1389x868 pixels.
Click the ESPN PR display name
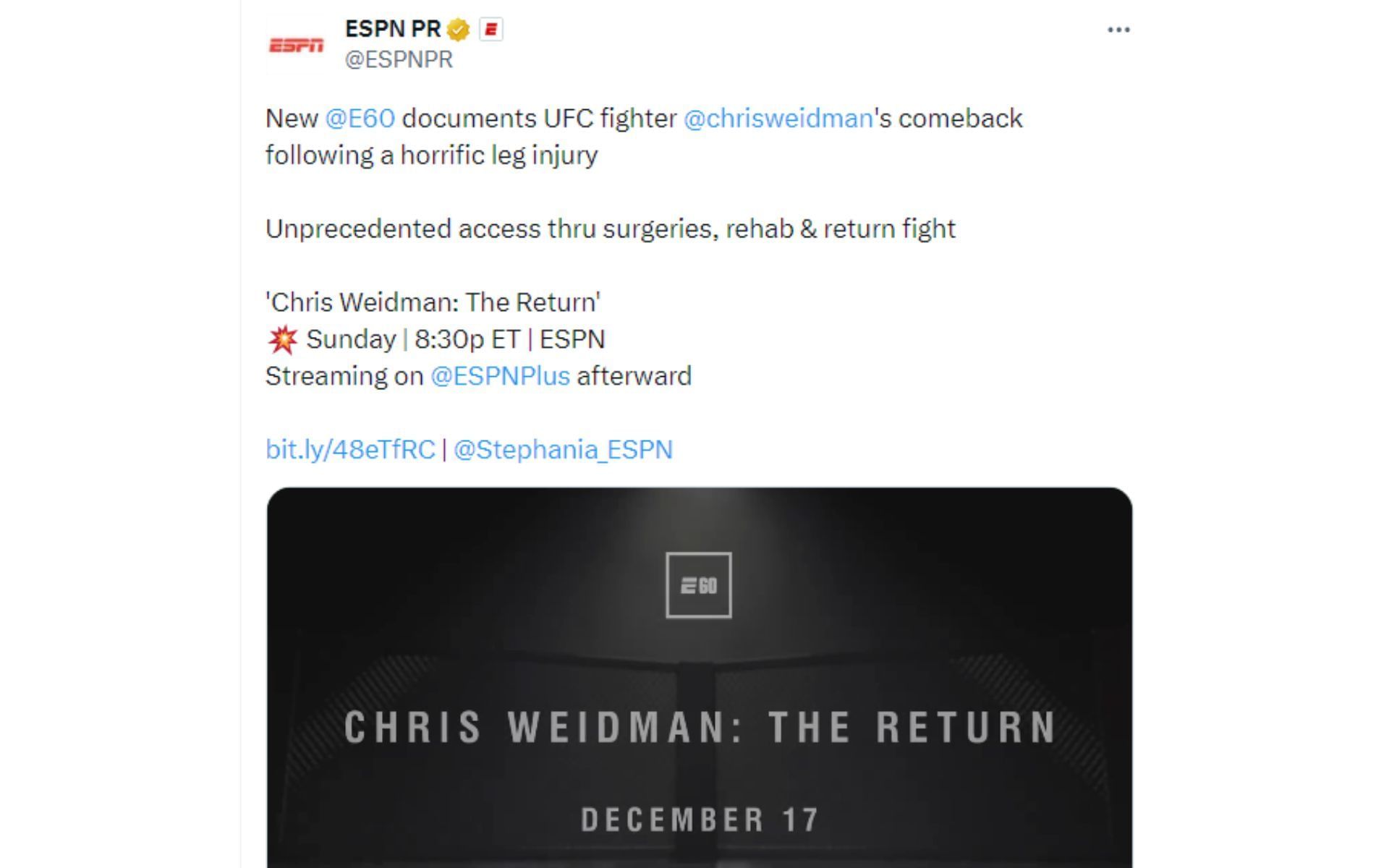pos(393,29)
